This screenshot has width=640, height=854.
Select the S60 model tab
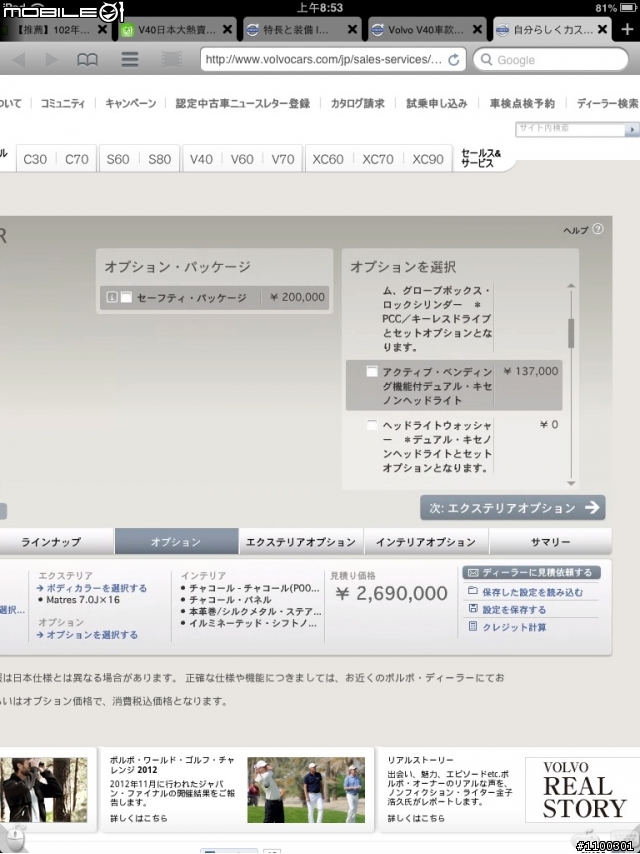[118, 159]
